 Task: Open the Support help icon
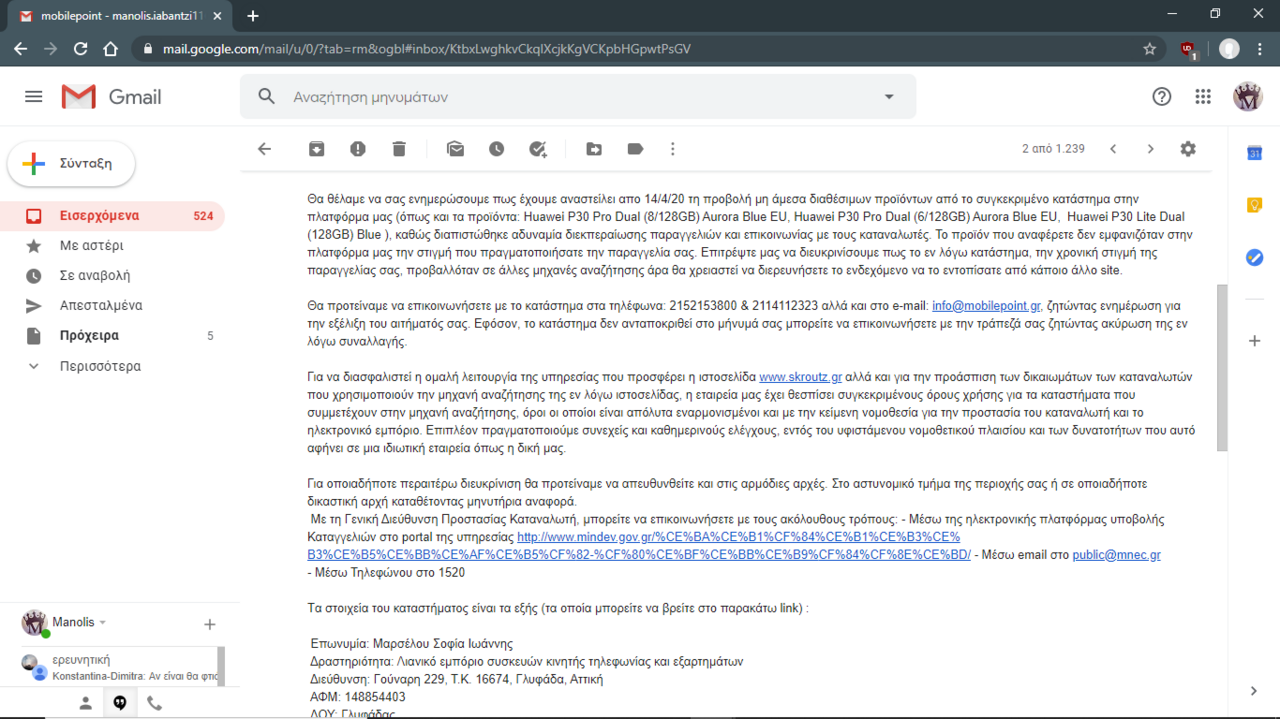(x=1161, y=97)
